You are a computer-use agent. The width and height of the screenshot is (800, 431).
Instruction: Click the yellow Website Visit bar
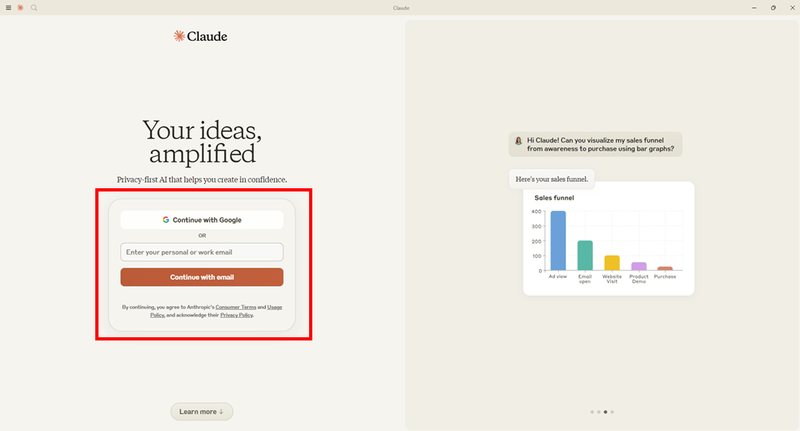pyautogui.click(x=612, y=263)
